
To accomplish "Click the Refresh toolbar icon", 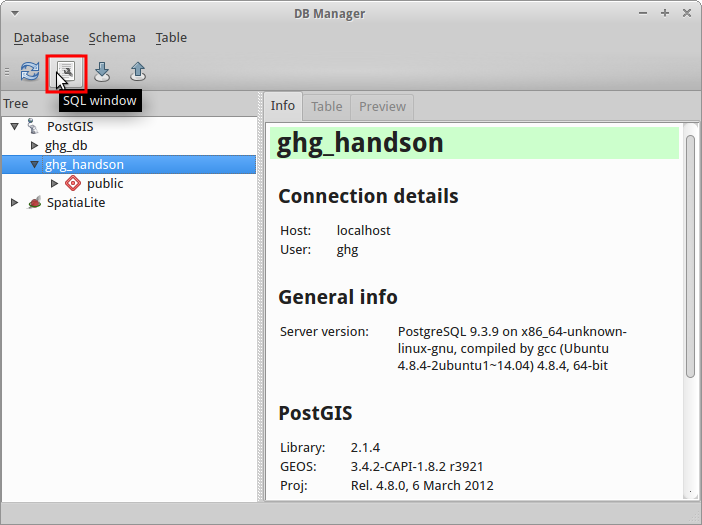I will coord(30,72).
